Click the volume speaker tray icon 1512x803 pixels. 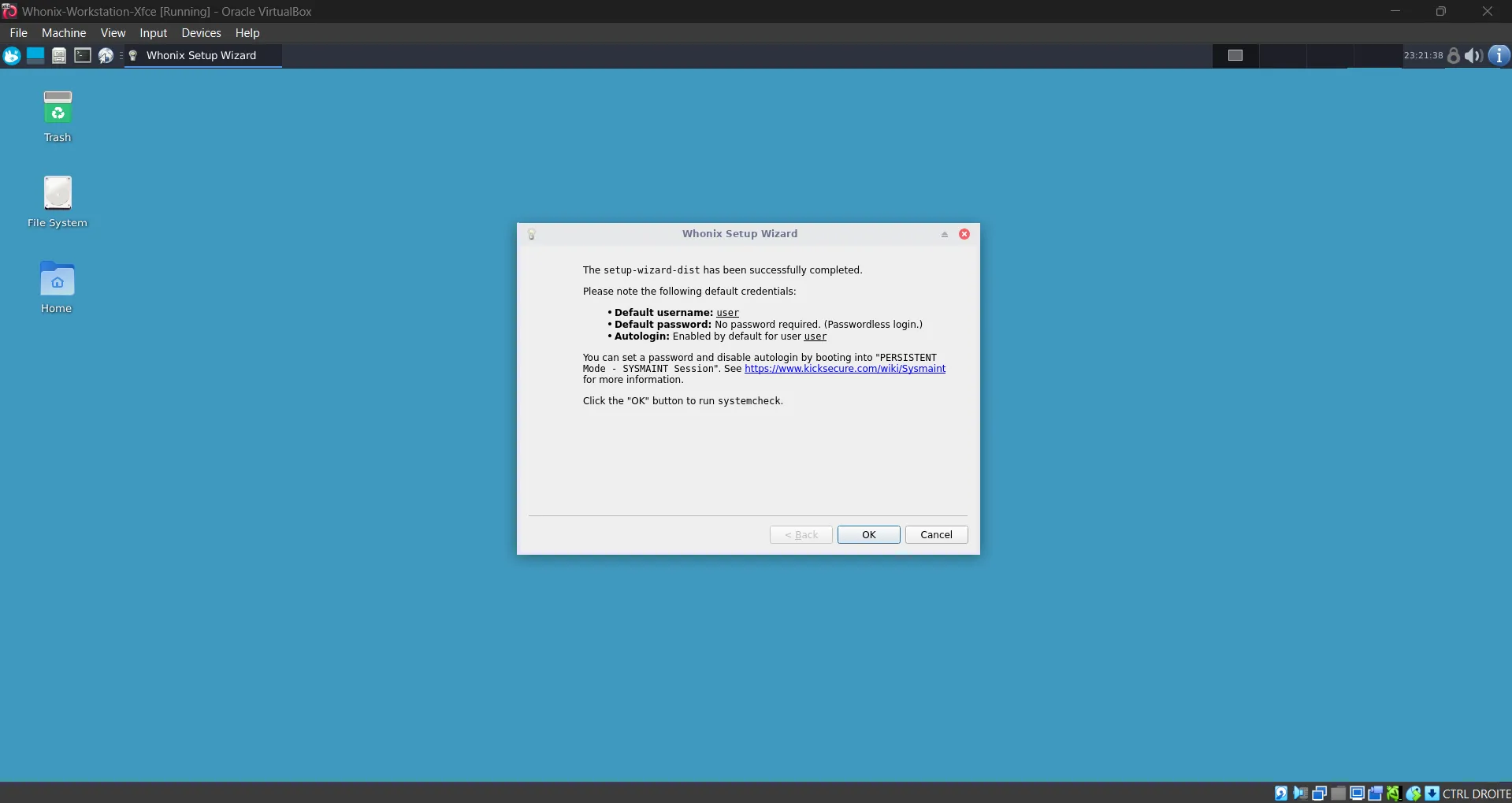click(x=1473, y=55)
